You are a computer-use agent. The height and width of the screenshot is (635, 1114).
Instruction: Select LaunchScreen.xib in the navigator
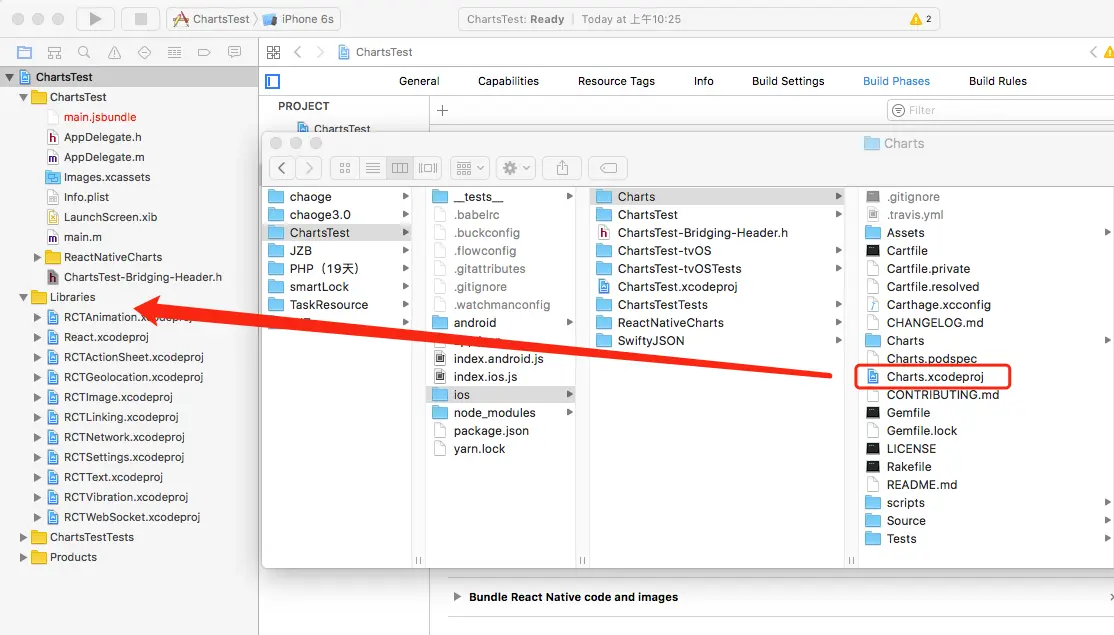point(110,217)
